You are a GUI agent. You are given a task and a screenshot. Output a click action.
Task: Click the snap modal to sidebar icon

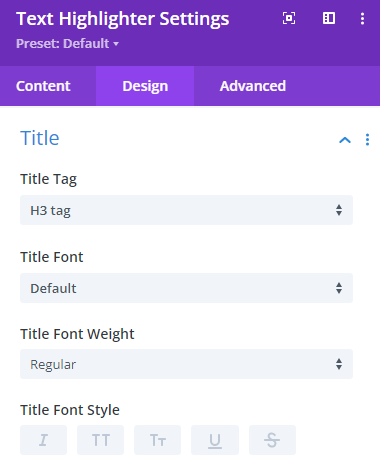329,18
